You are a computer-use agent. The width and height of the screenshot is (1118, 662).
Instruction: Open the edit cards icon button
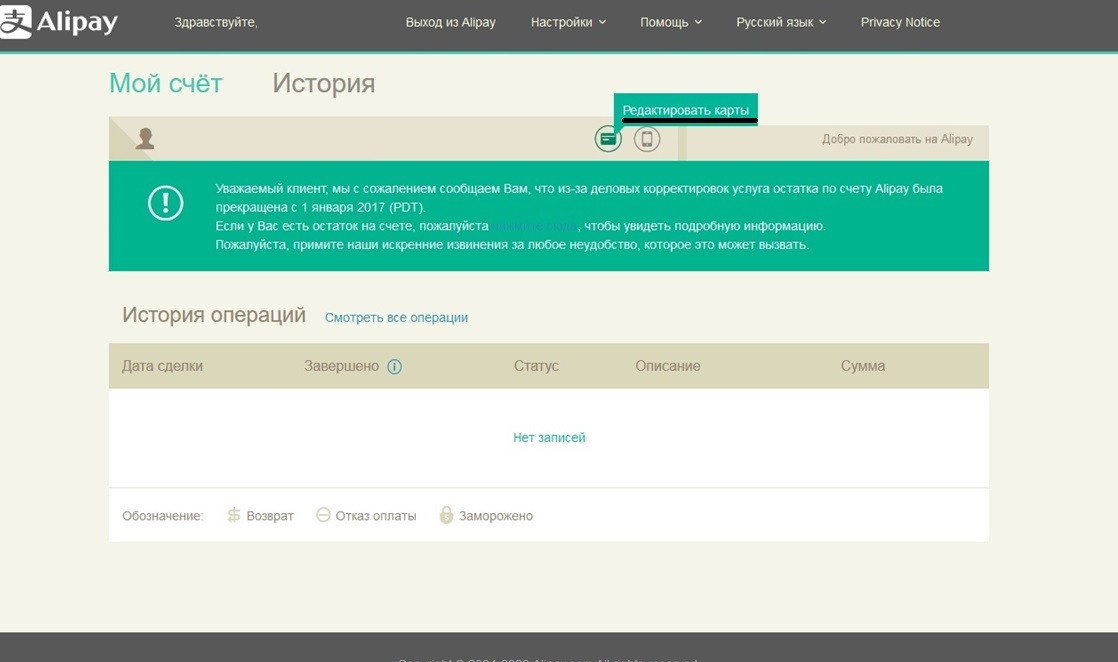click(608, 138)
